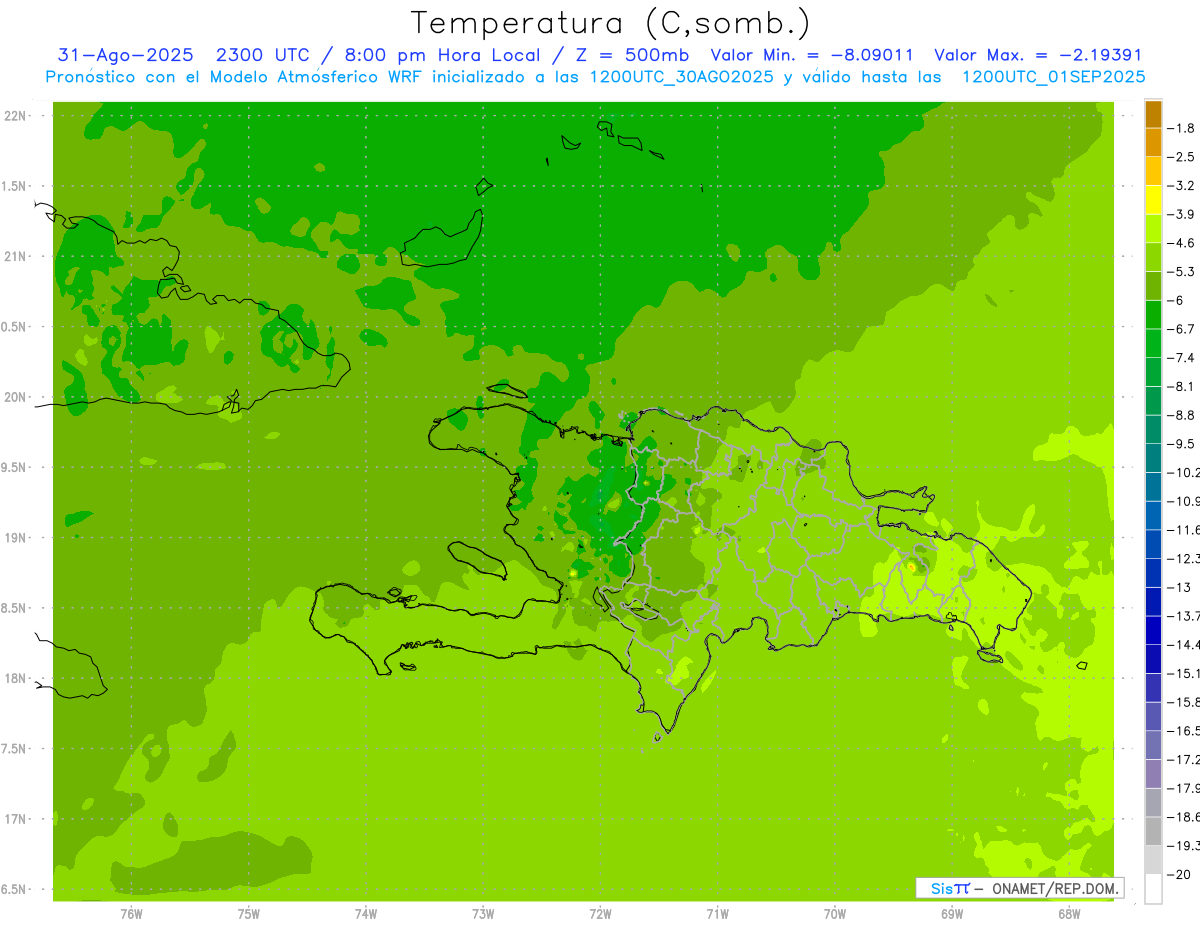Click the '17N' latitude label

pos(16,819)
